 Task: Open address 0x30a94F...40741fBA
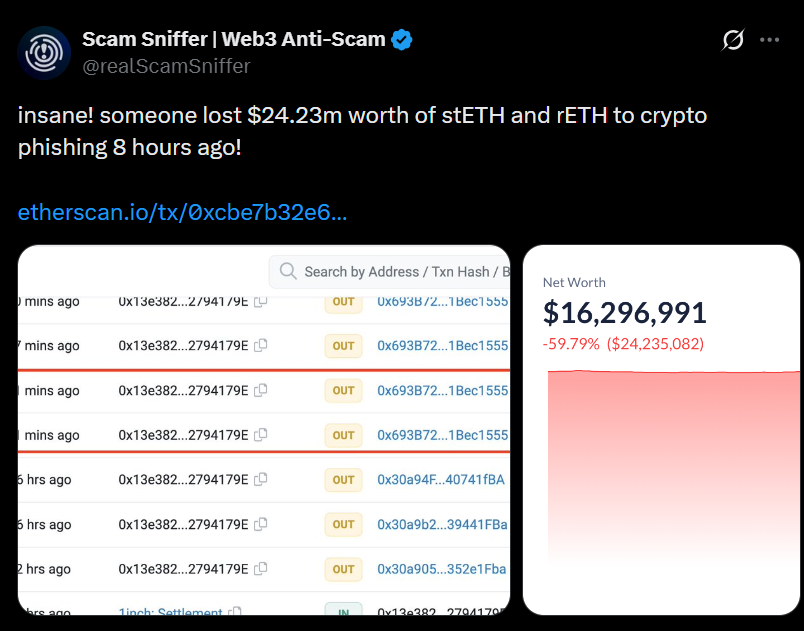[441, 479]
